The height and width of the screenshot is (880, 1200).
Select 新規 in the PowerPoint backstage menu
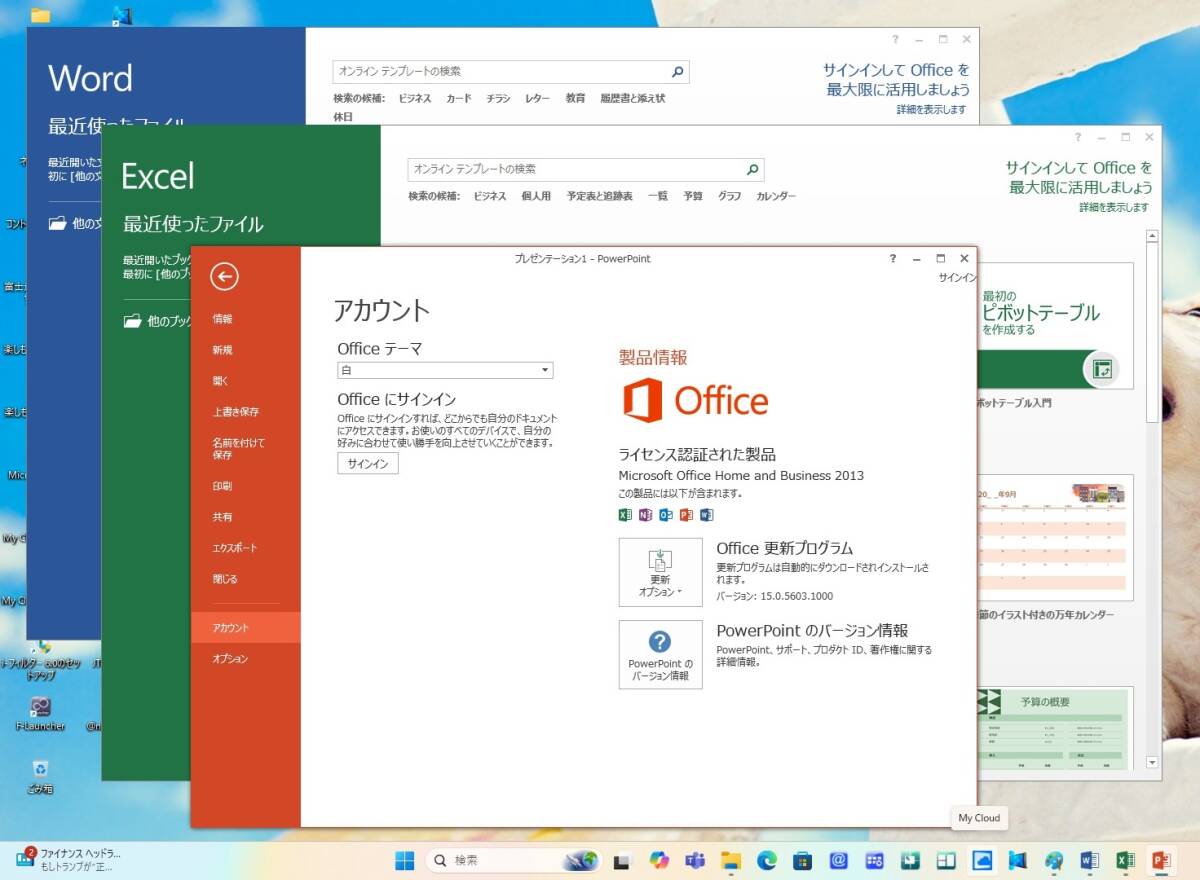tap(222, 350)
